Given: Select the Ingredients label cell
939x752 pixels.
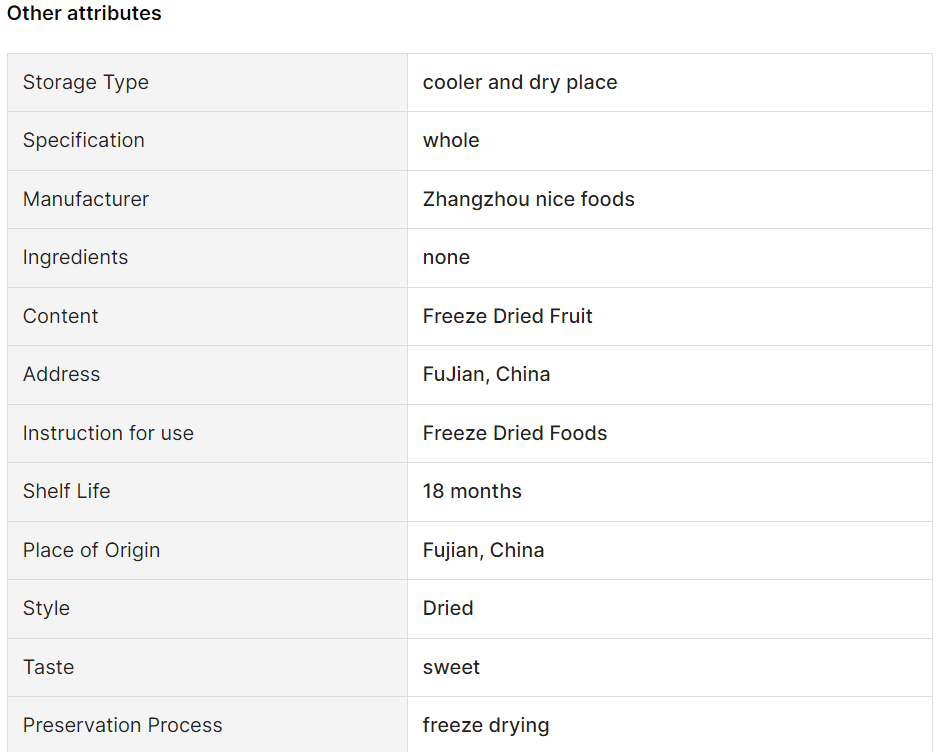Looking at the screenshot, I should (x=207, y=258).
